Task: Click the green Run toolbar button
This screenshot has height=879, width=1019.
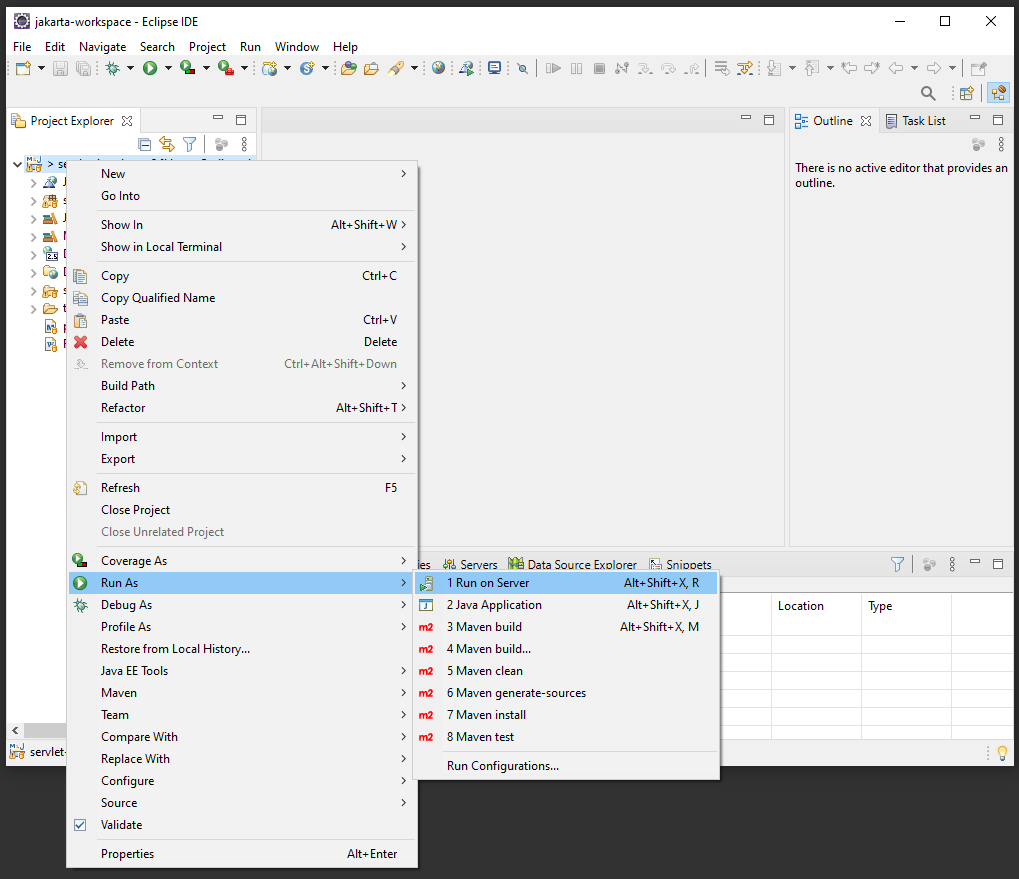Action: pos(150,68)
